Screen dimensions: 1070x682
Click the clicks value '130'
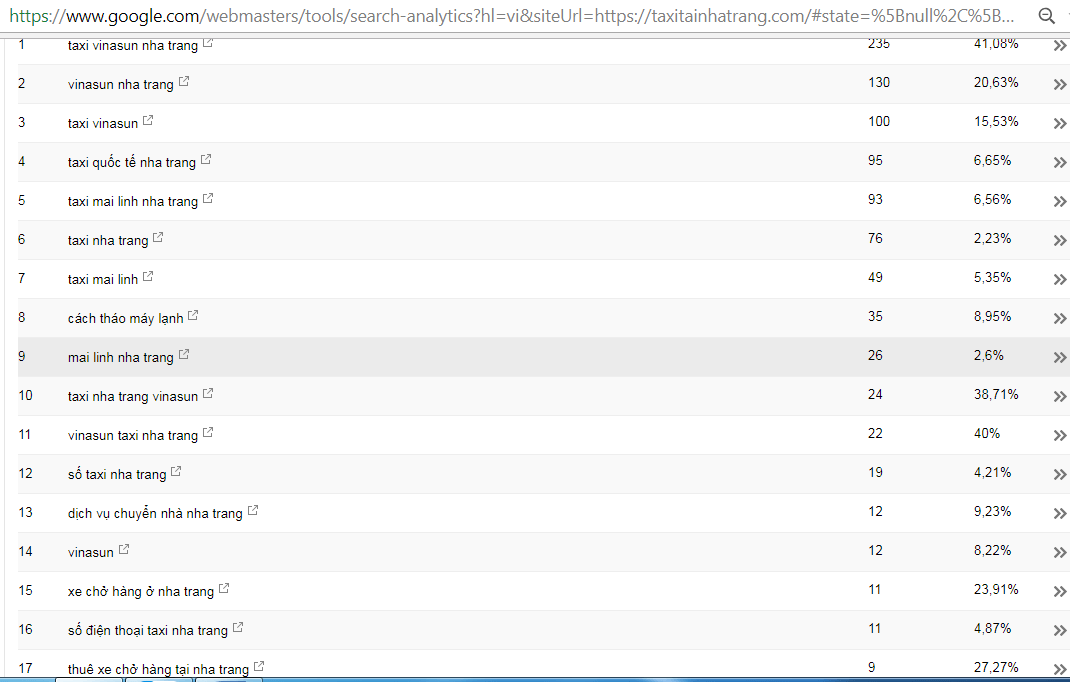click(879, 83)
